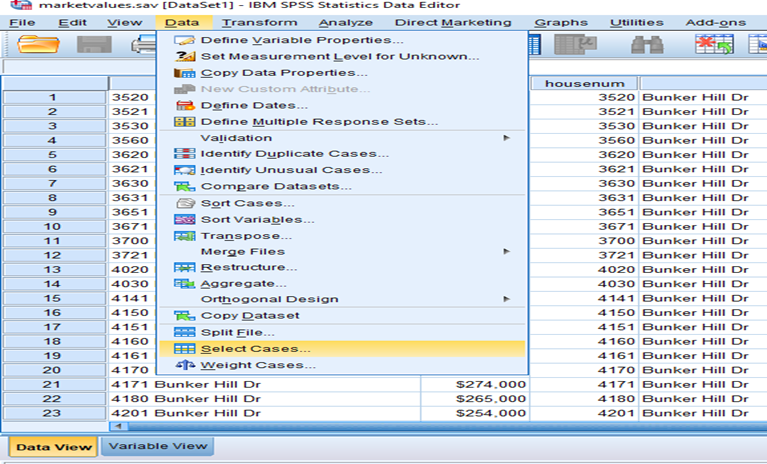The width and height of the screenshot is (767, 464).
Task: Click the cell '4171 Bunker Hill Dr' in row 21
Action: pyautogui.click(x=264, y=384)
